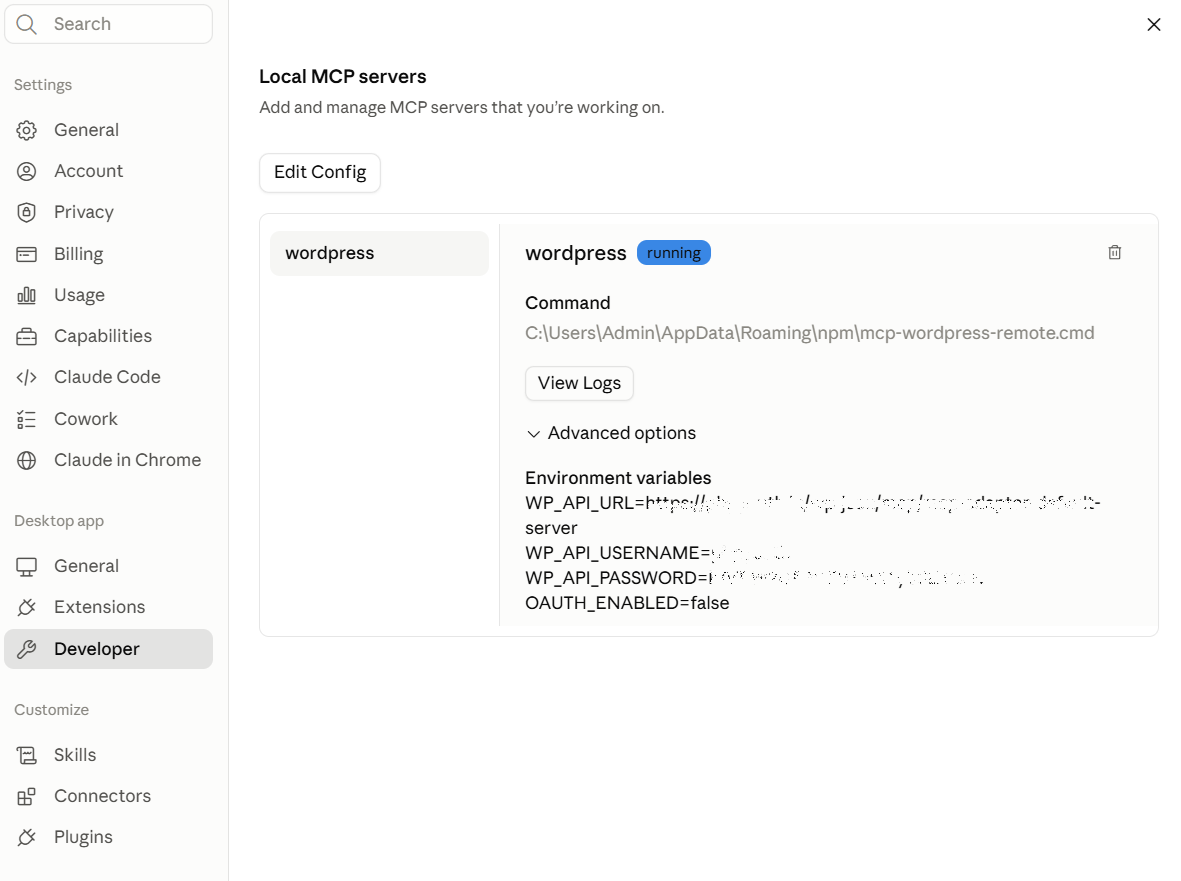Click the Cowork checklist icon

click(26, 419)
